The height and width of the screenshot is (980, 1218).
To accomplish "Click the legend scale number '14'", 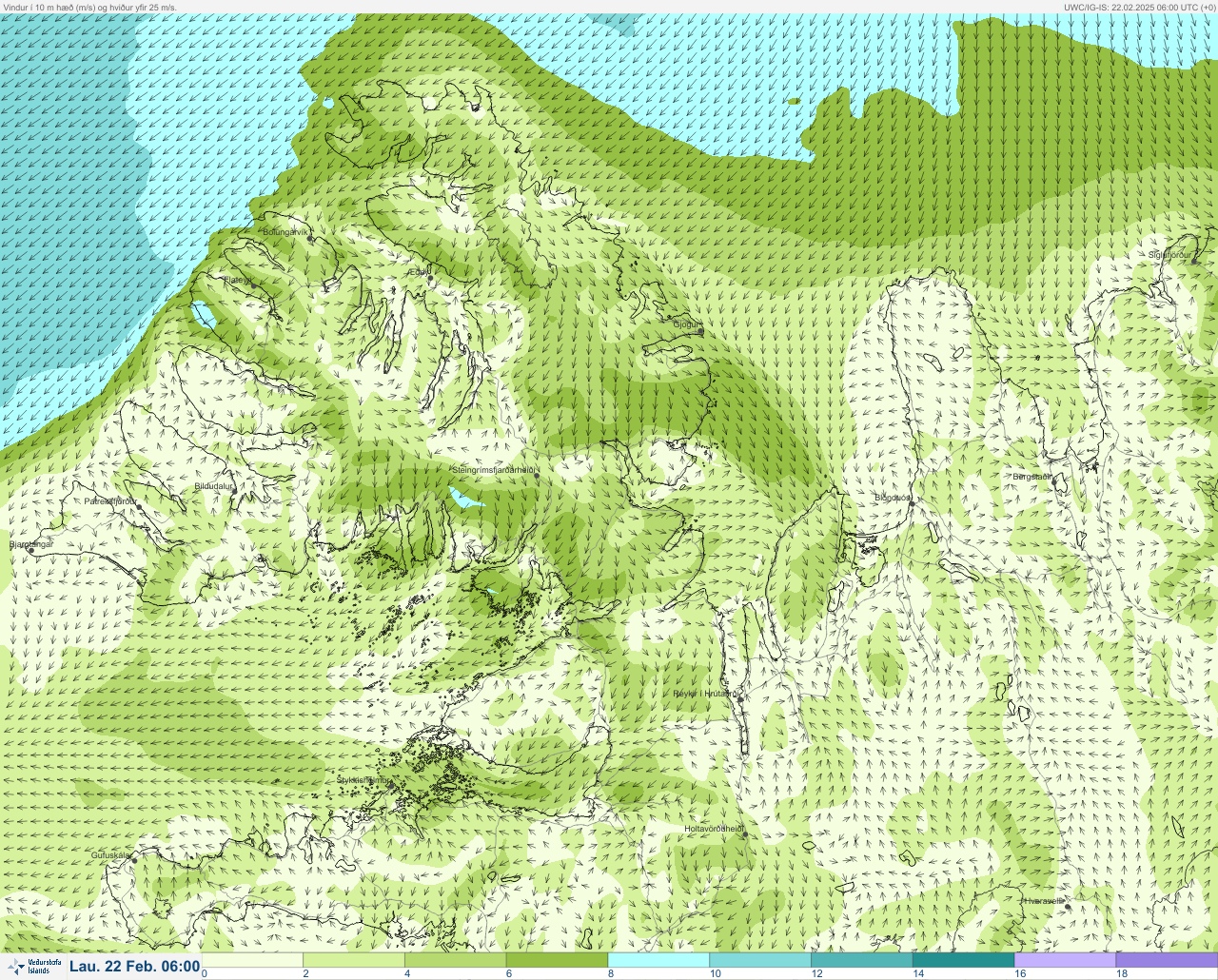I will (x=918, y=973).
